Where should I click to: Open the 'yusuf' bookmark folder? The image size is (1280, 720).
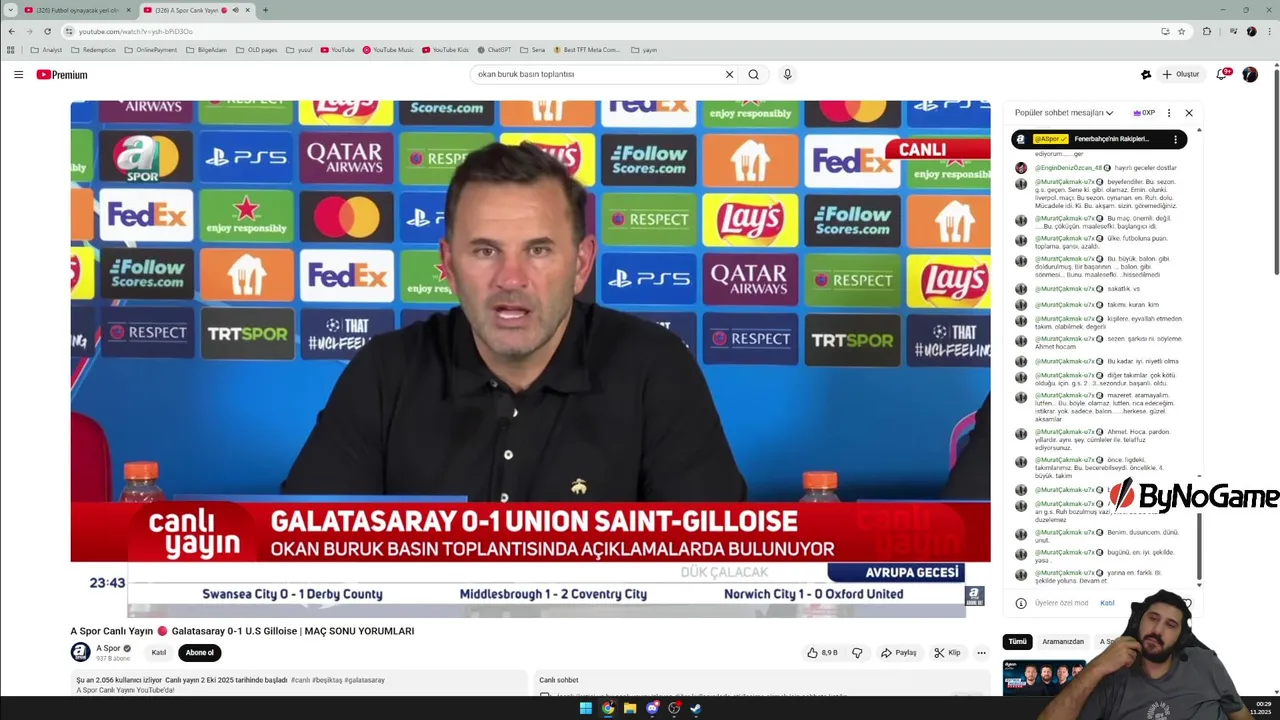pos(299,50)
